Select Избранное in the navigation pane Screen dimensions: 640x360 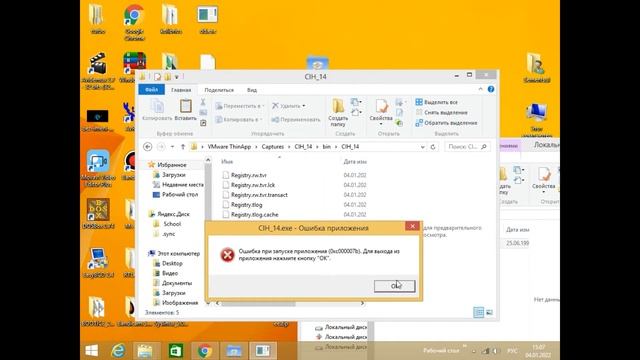171,165
